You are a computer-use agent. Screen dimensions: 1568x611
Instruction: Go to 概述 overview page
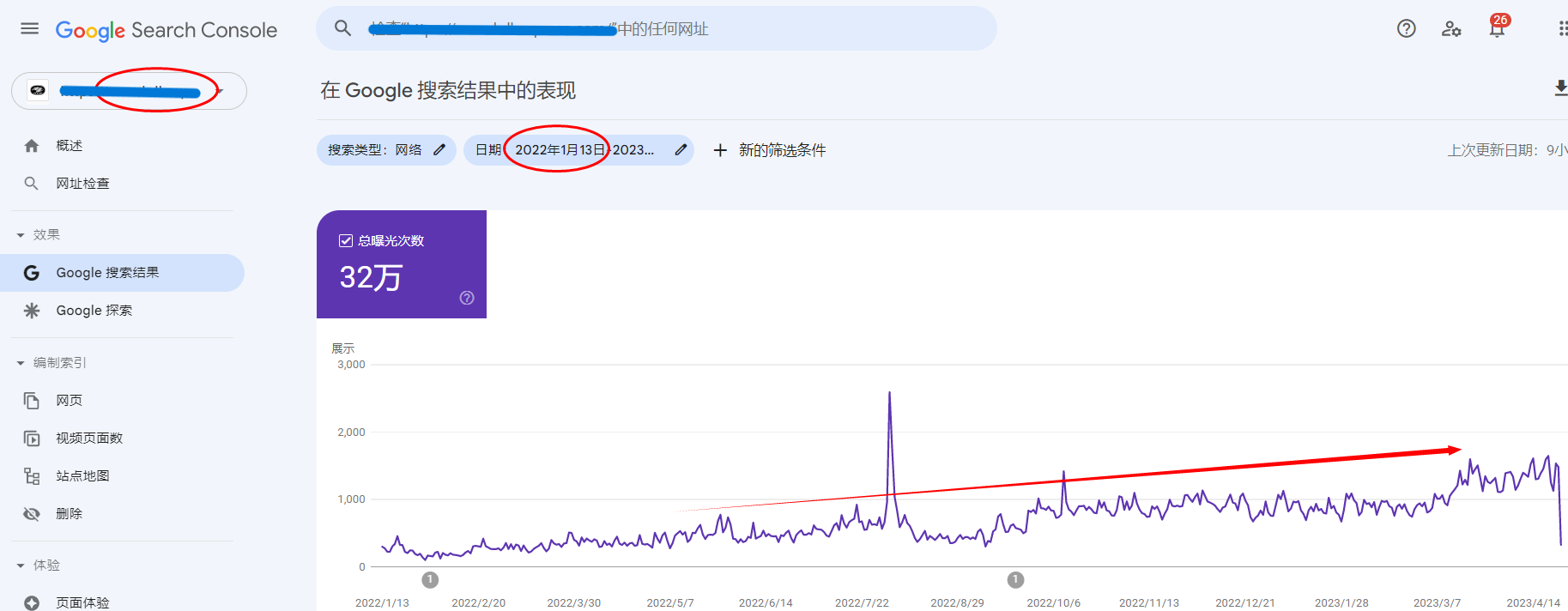point(69,146)
